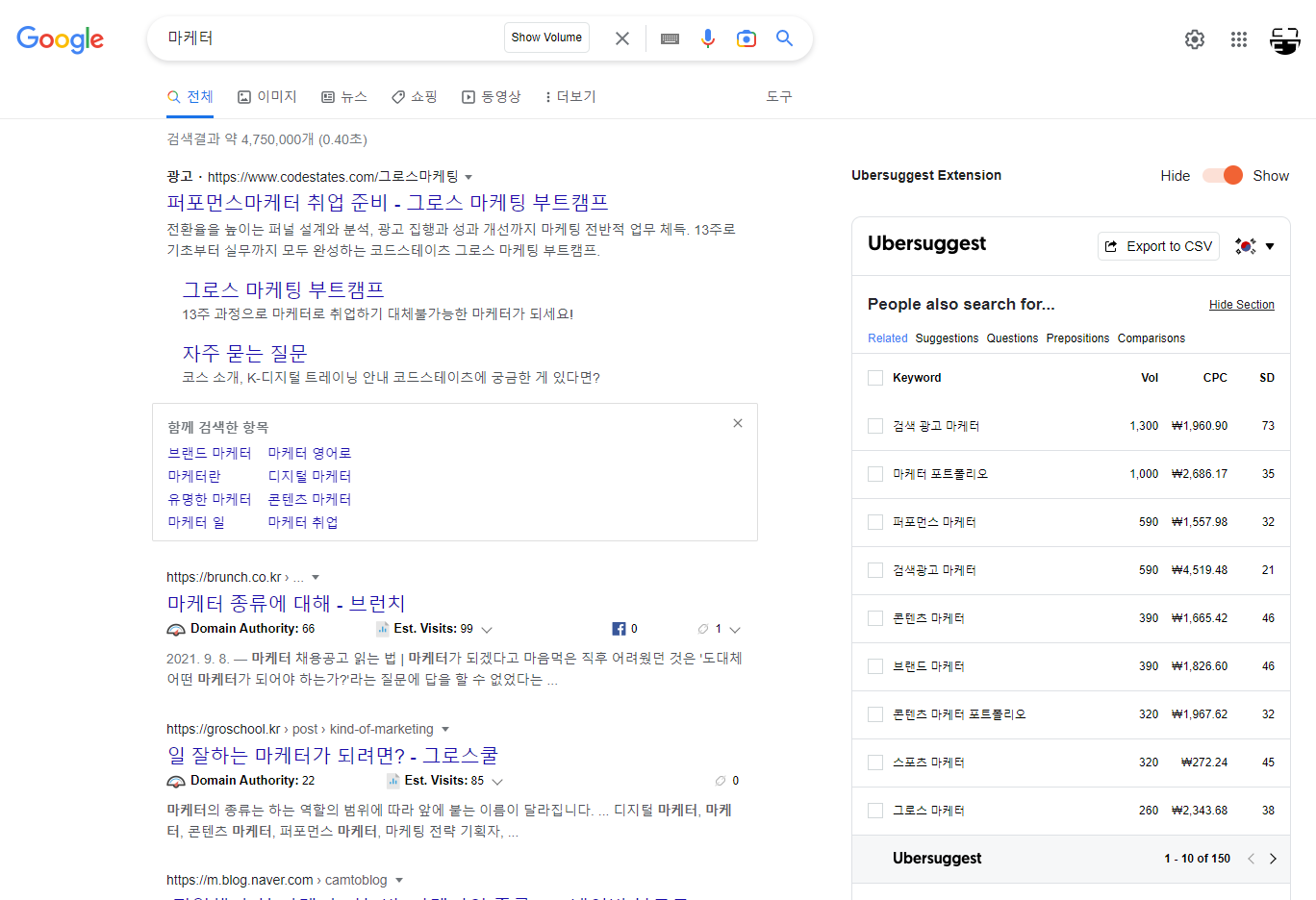This screenshot has height=900, width=1316.
Task: Click the Google logo
Action: tap(60, 39)
